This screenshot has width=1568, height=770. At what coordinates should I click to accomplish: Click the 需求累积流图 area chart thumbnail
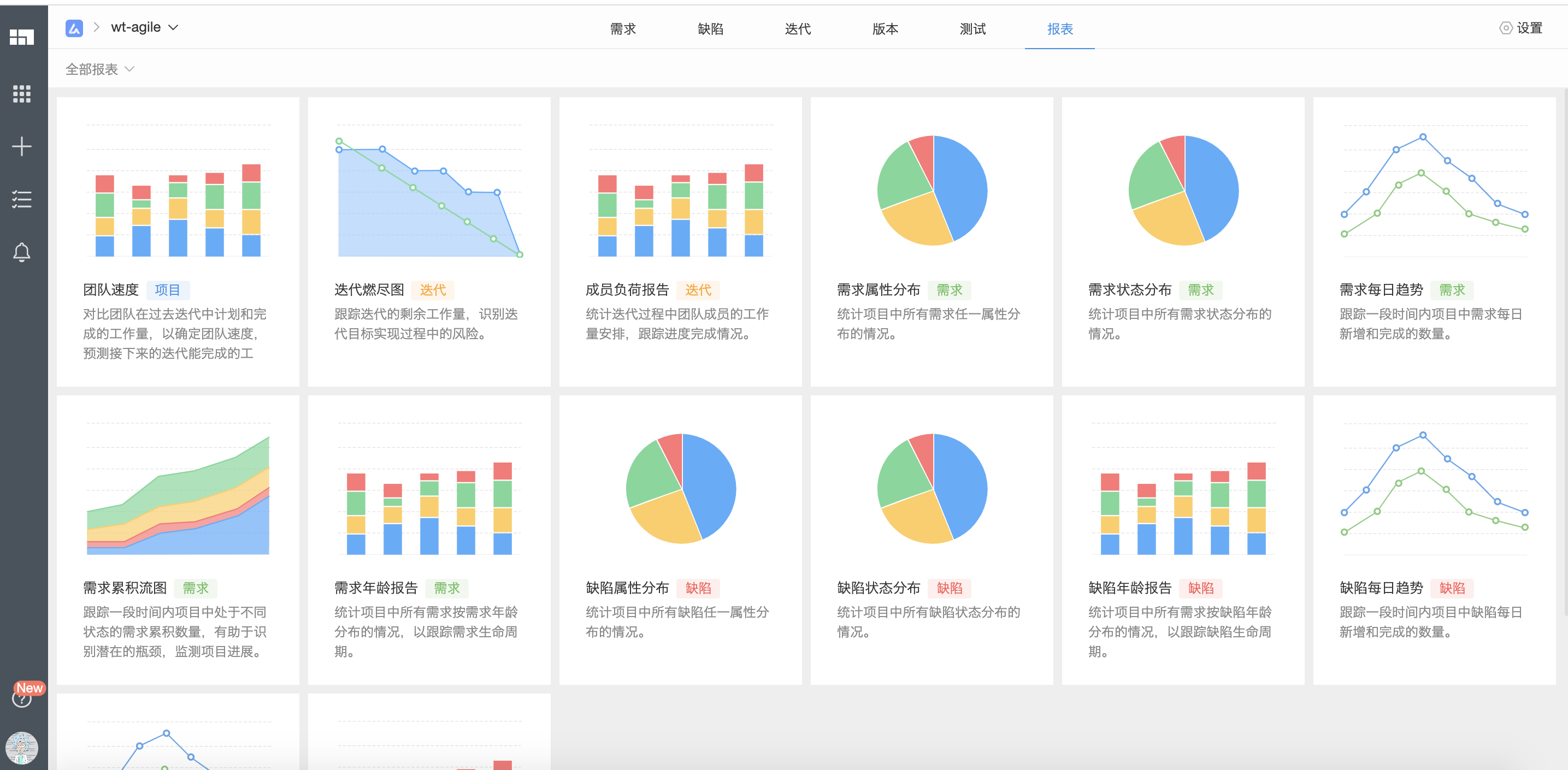click(178, 488)
